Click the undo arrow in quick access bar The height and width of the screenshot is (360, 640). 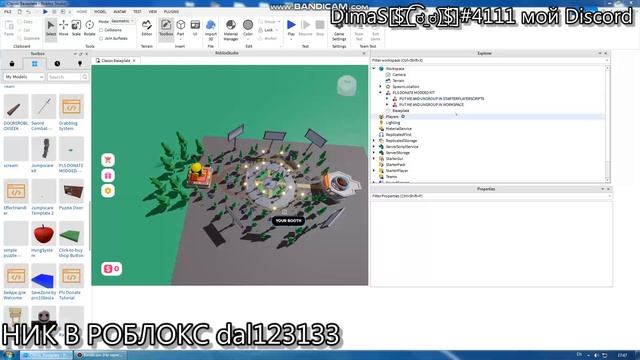coord(28,12)
